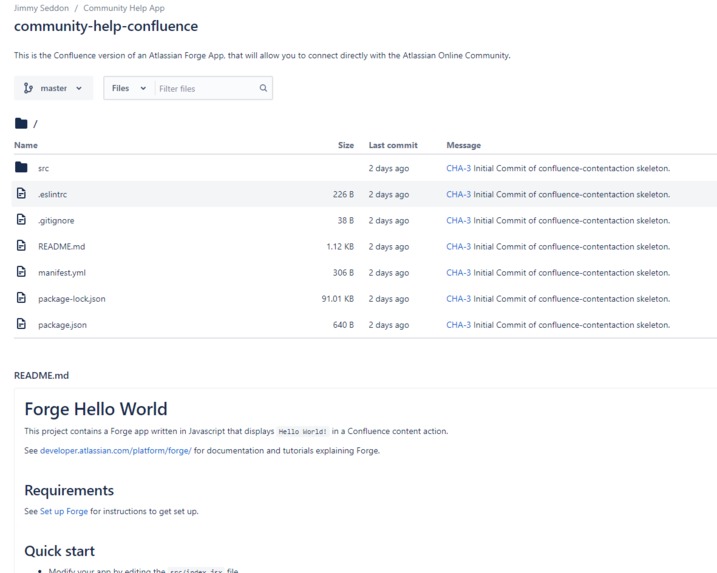Click the Last commit column header
The width and height of the screenshot is (717, 573).
pos(393,145)
